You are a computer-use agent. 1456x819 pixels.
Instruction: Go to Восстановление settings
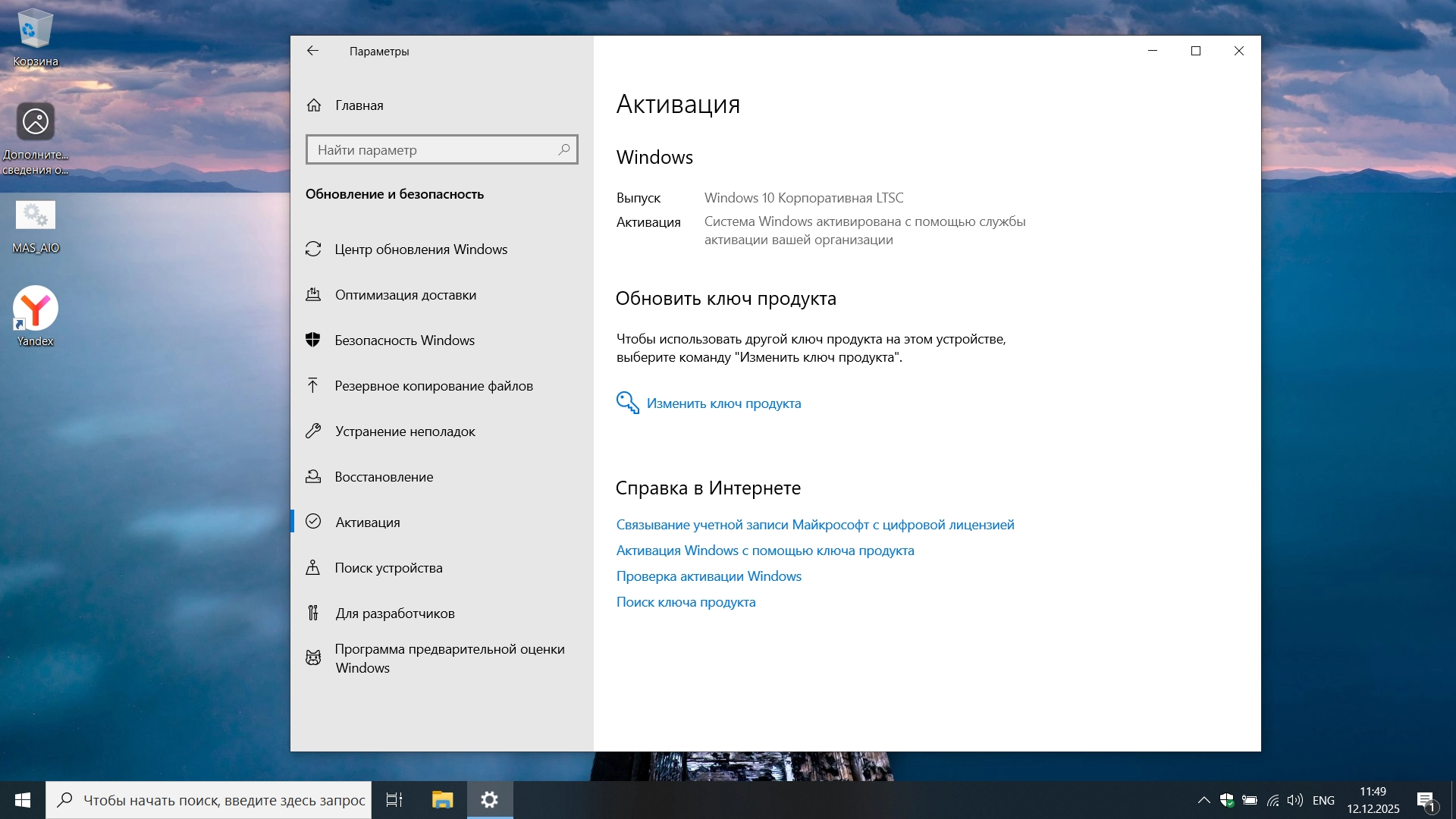click(x=384, y=477)
